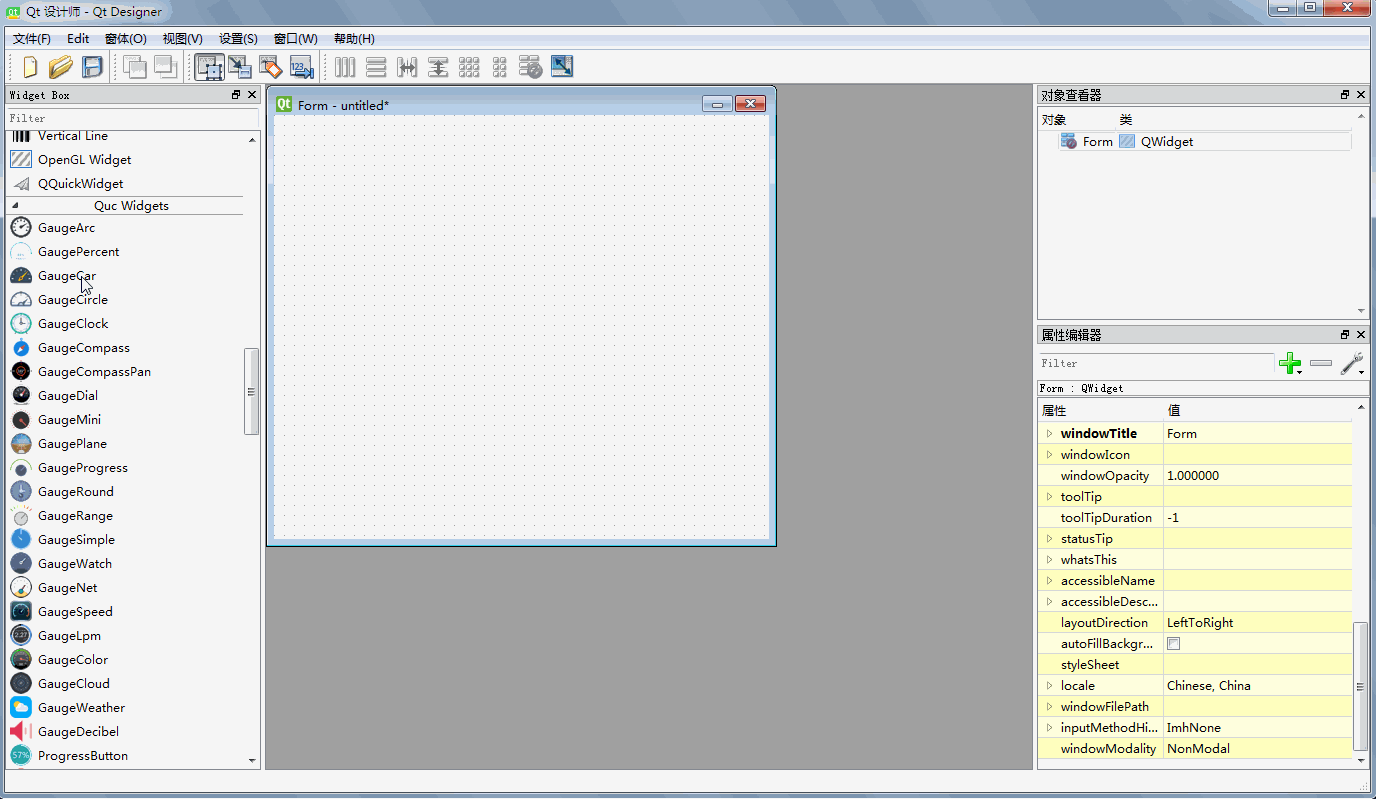Expand the statusTip property
This screenshot has height=799, width=1376.
[x=1049, y=539]
